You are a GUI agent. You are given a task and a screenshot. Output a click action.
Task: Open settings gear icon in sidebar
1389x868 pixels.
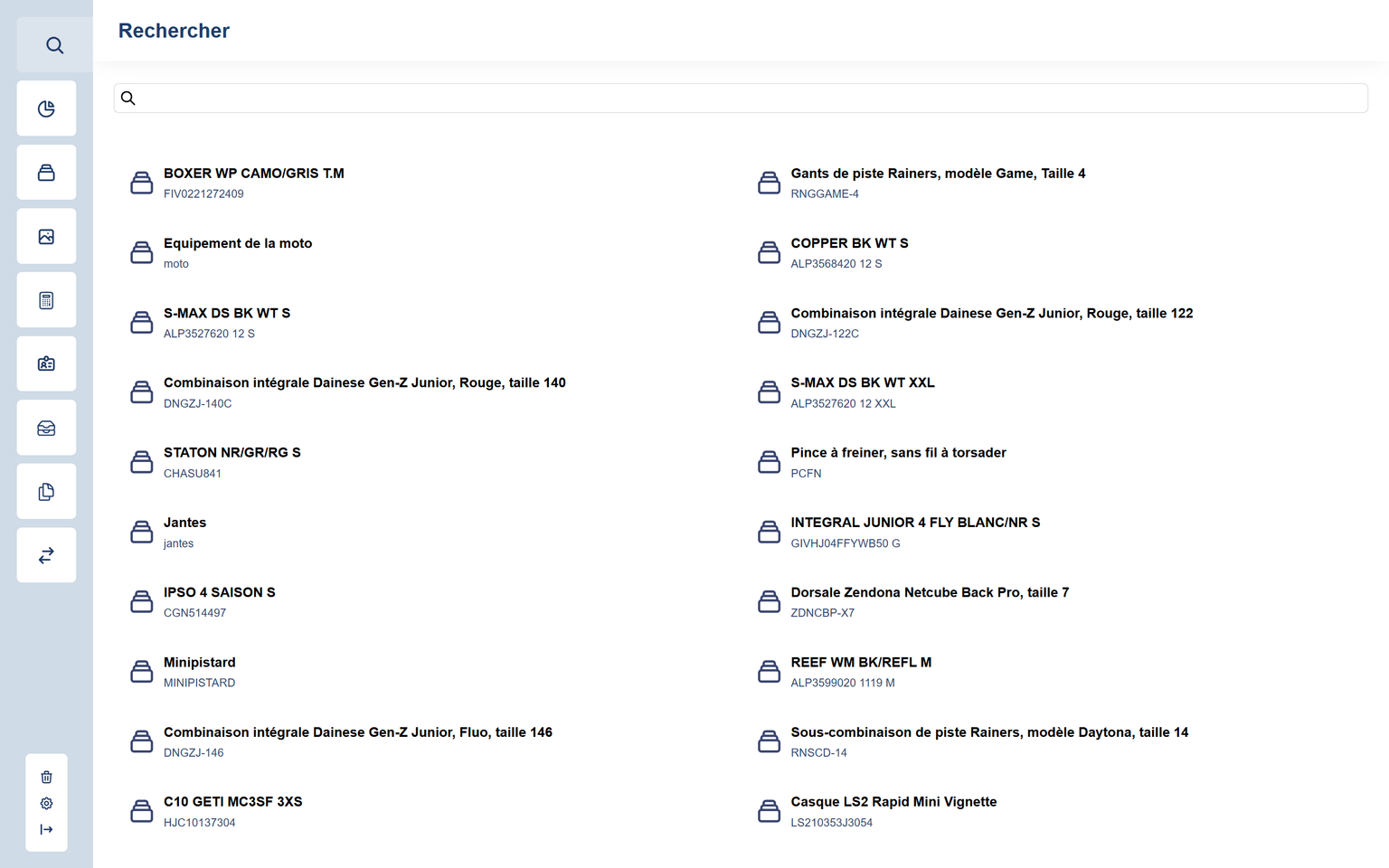(x=46, y=804)
